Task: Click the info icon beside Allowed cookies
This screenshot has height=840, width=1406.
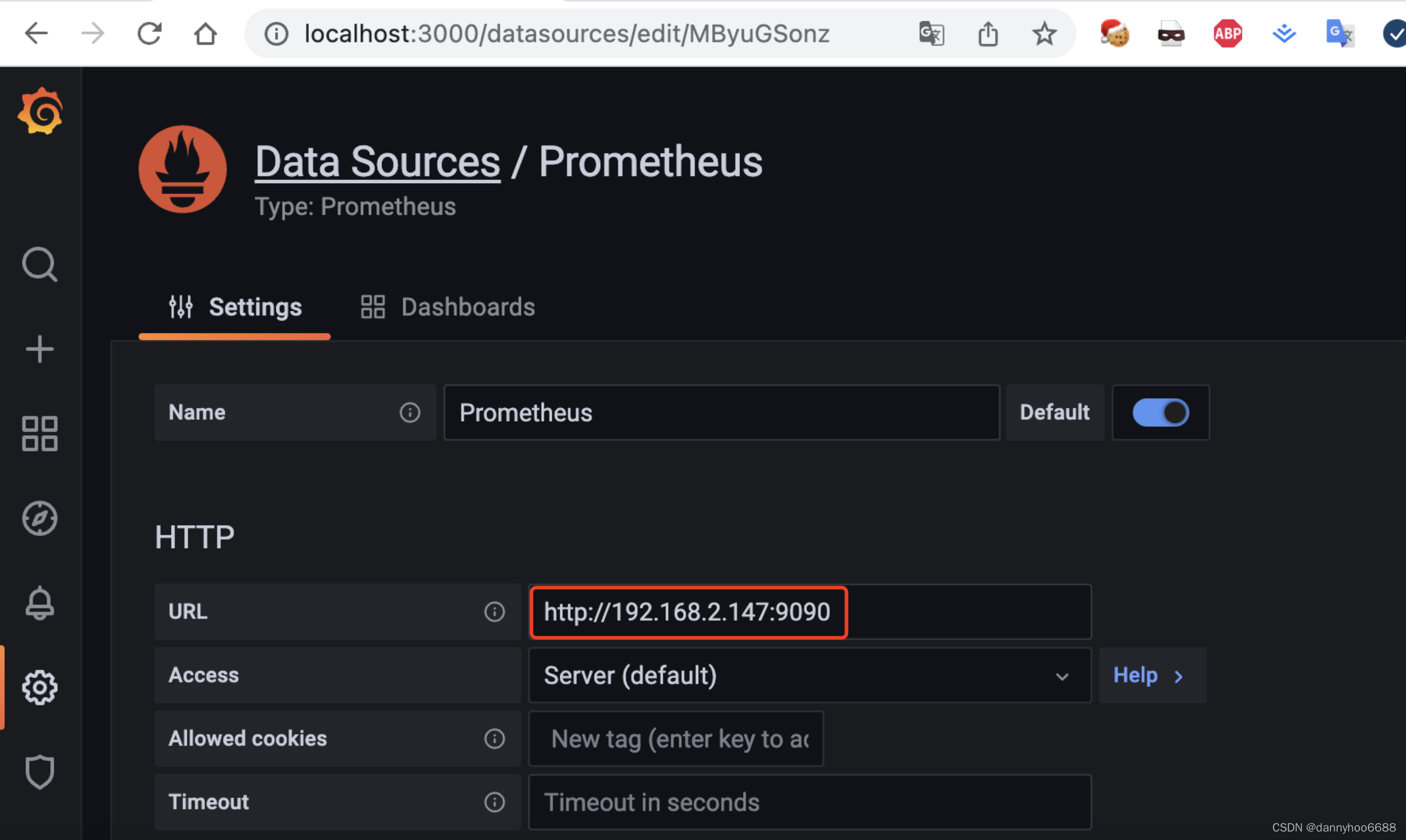Action: coord(494,738)
